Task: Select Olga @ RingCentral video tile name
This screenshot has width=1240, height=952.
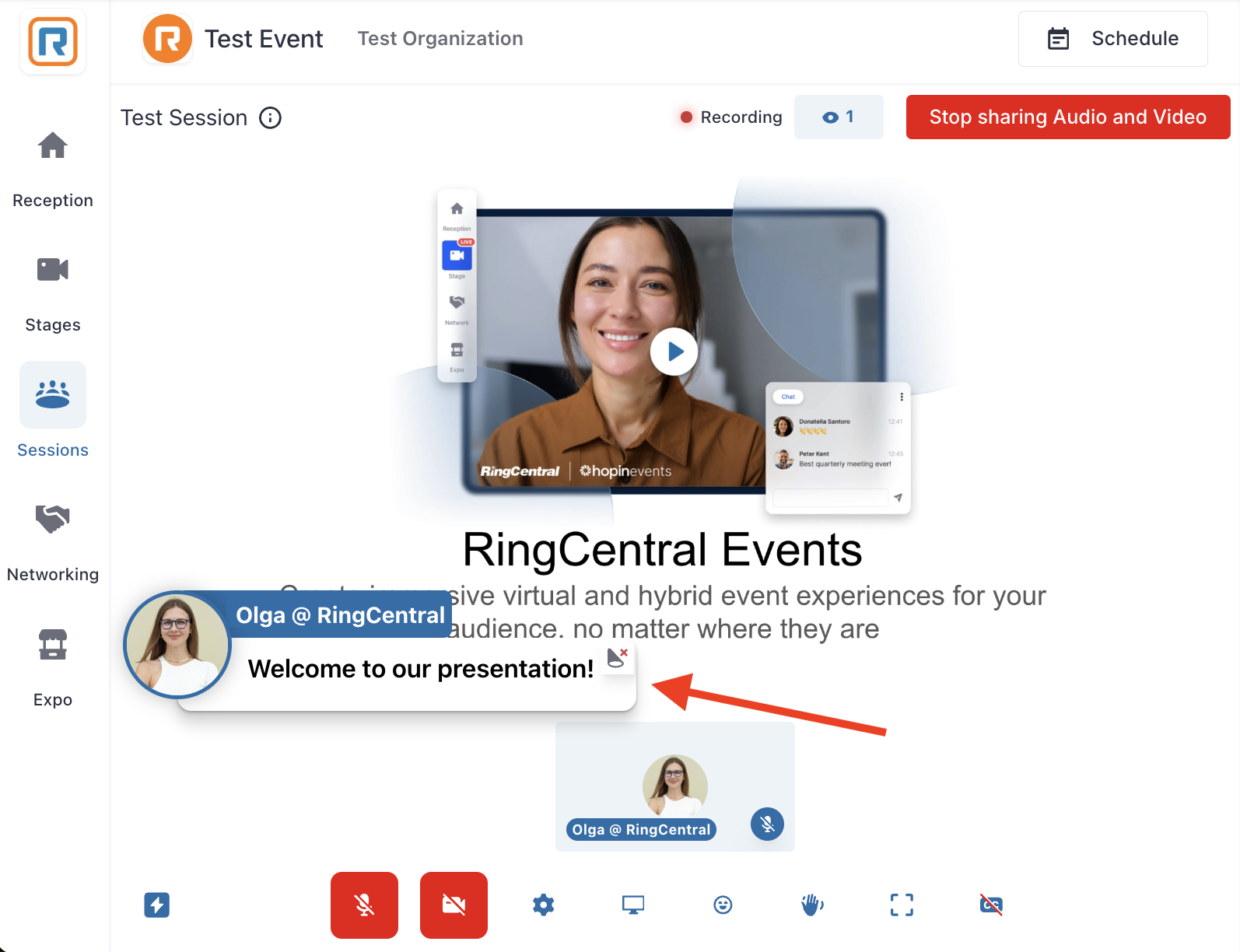Action: (641, 829)
